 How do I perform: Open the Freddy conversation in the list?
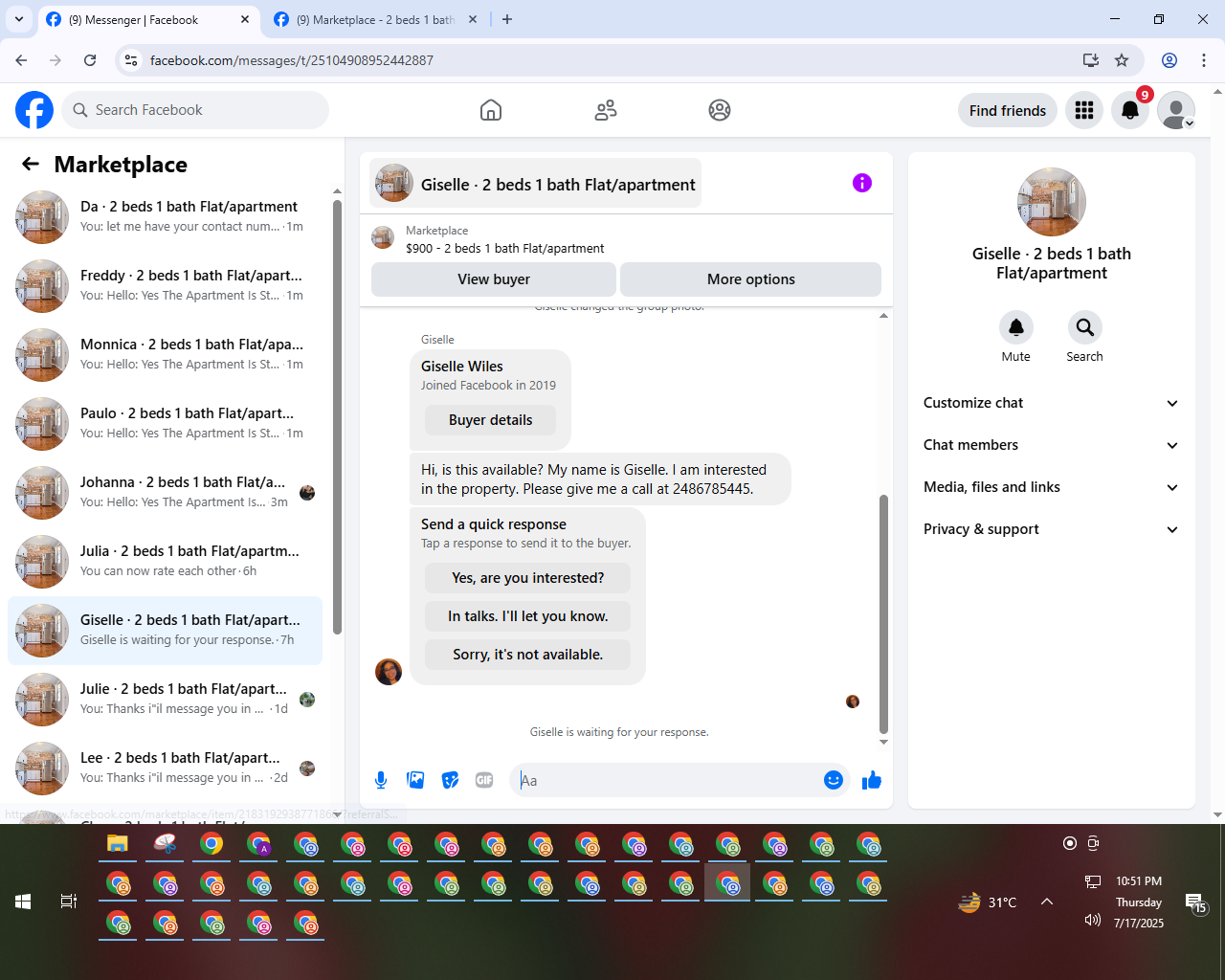[165, 286]
